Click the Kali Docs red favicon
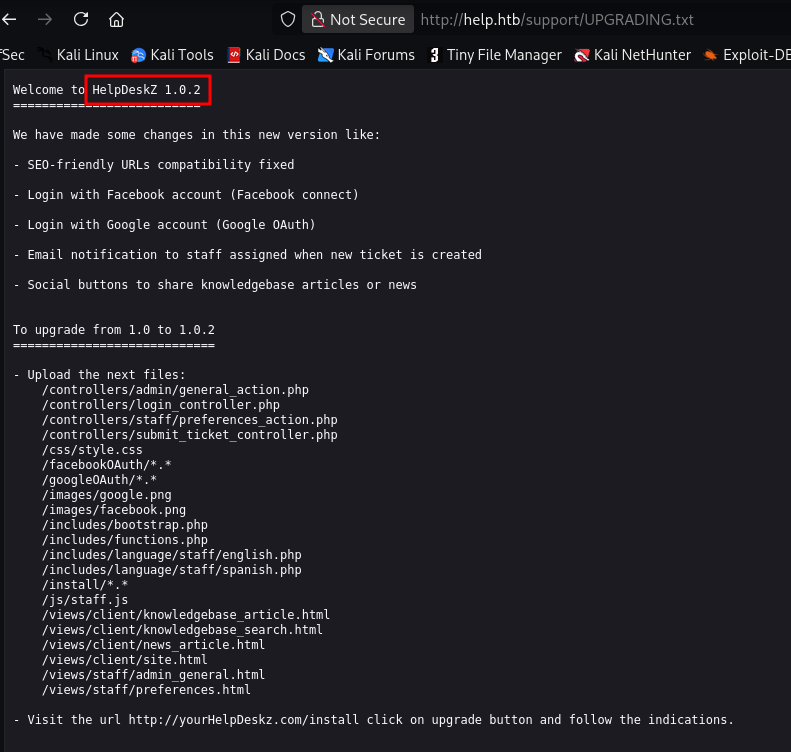The height and width of the screenshot is (752, 791). (234, 55)
